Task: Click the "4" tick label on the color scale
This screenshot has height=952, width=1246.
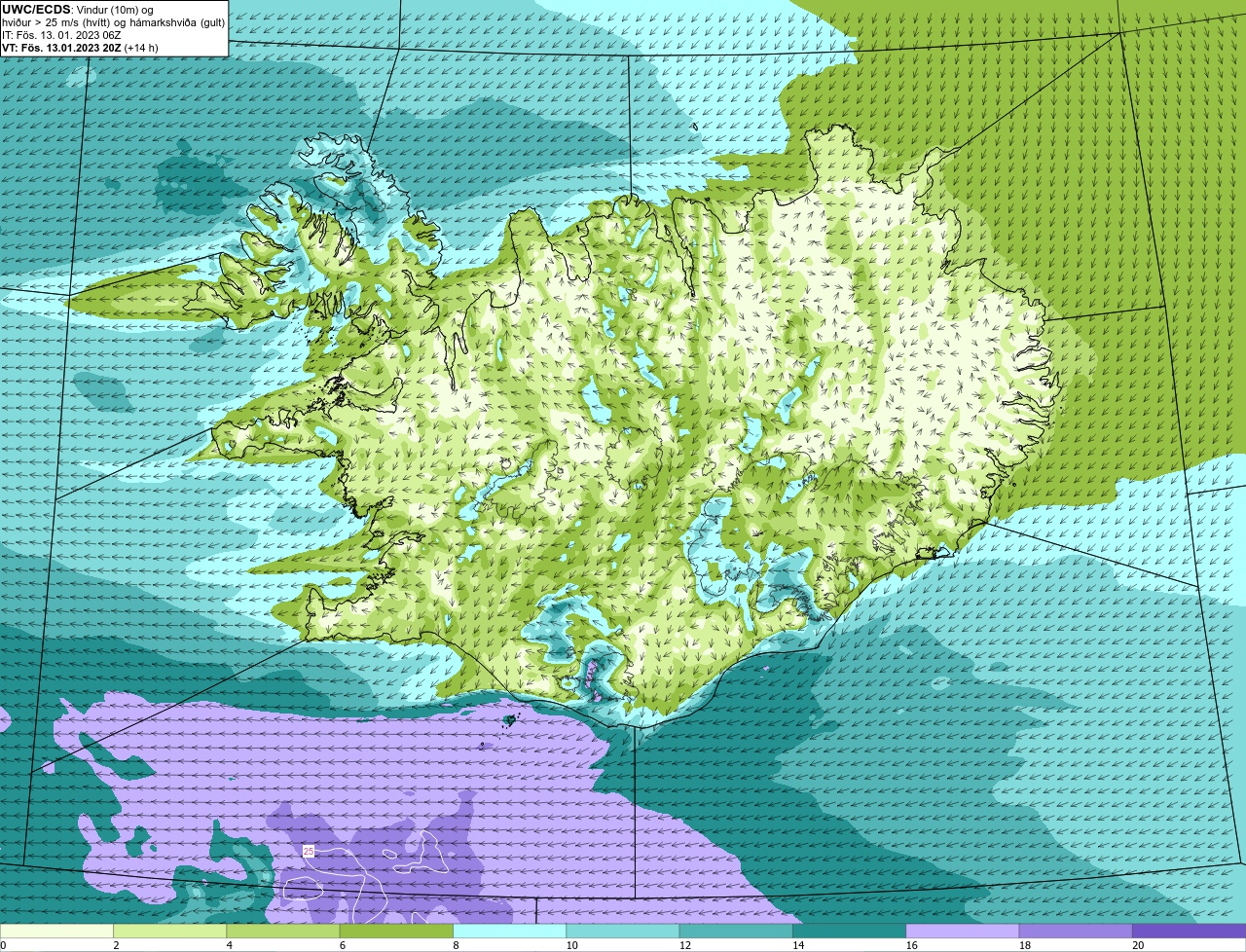Action: 229,945
